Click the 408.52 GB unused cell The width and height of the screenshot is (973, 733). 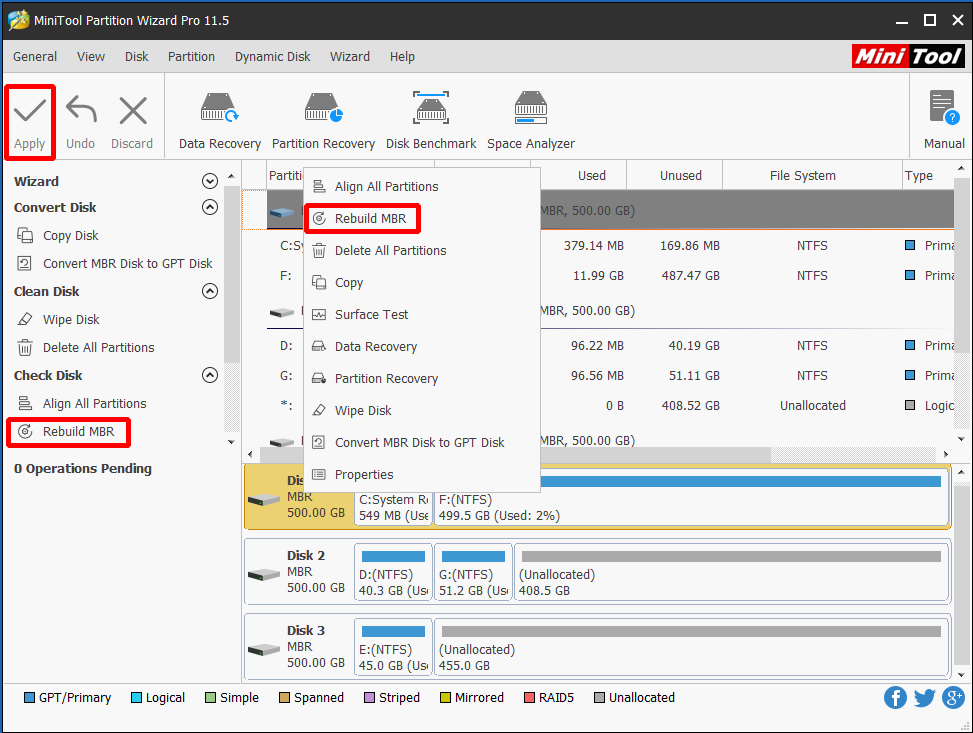pos(691,405)
